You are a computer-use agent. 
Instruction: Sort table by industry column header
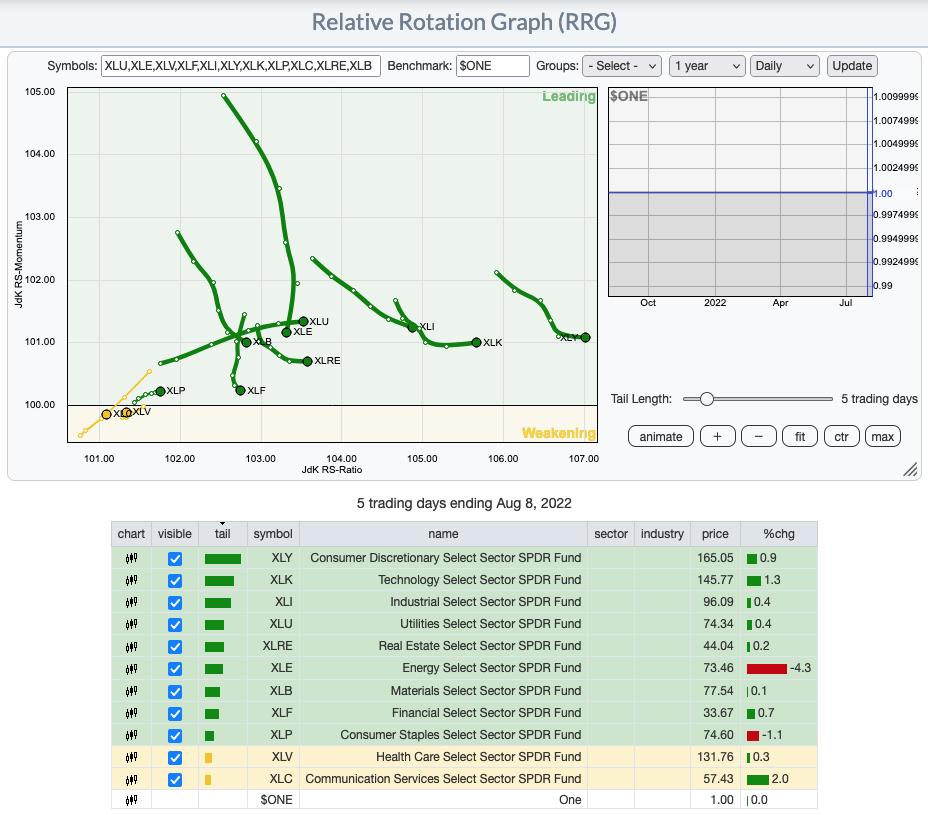click(x=662, y=534)
